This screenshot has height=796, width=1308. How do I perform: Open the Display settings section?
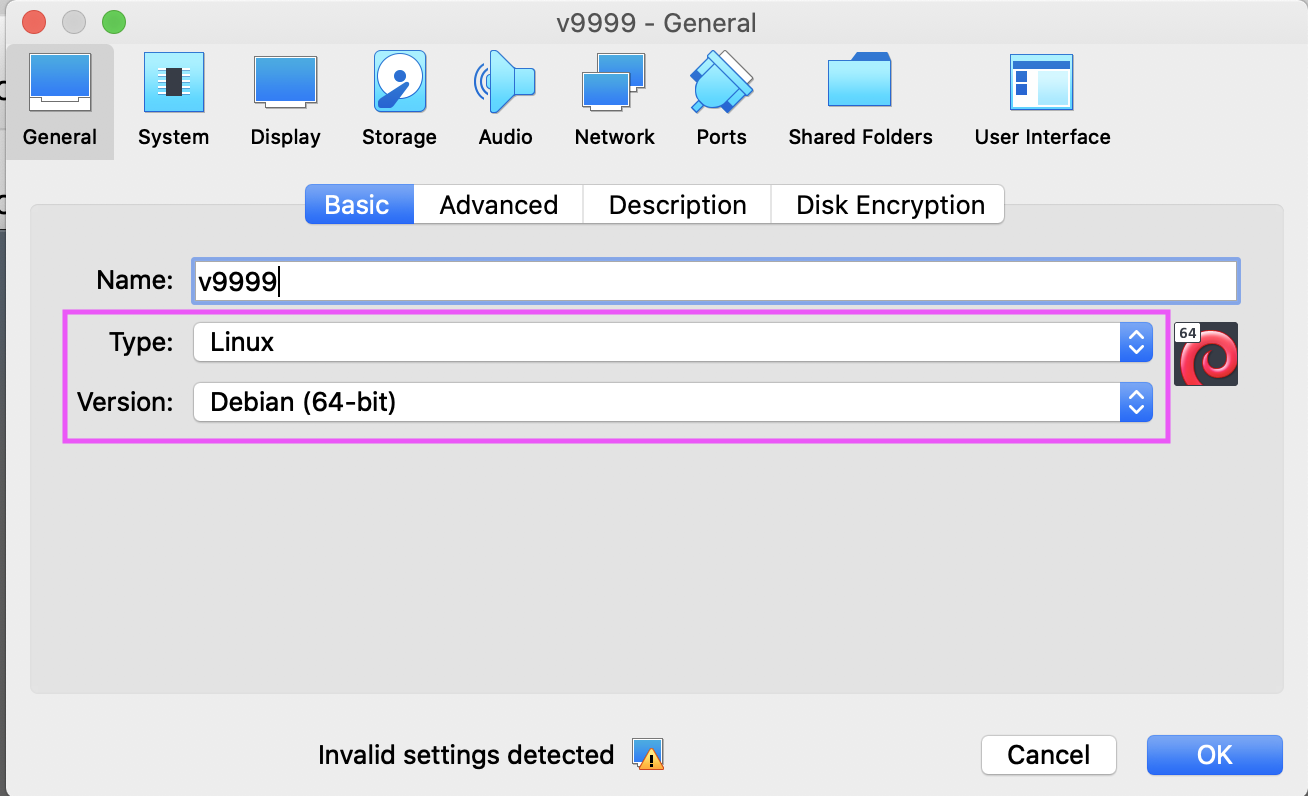tap(285, 101)
